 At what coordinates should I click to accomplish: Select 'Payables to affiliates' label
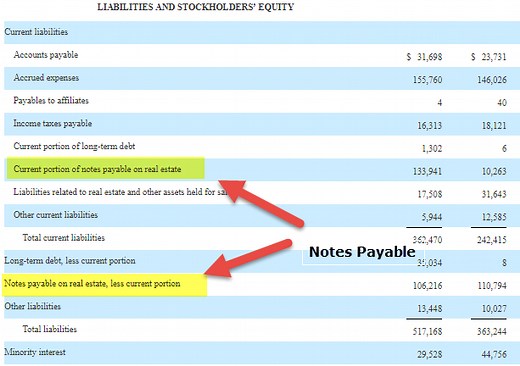(51, 101)
